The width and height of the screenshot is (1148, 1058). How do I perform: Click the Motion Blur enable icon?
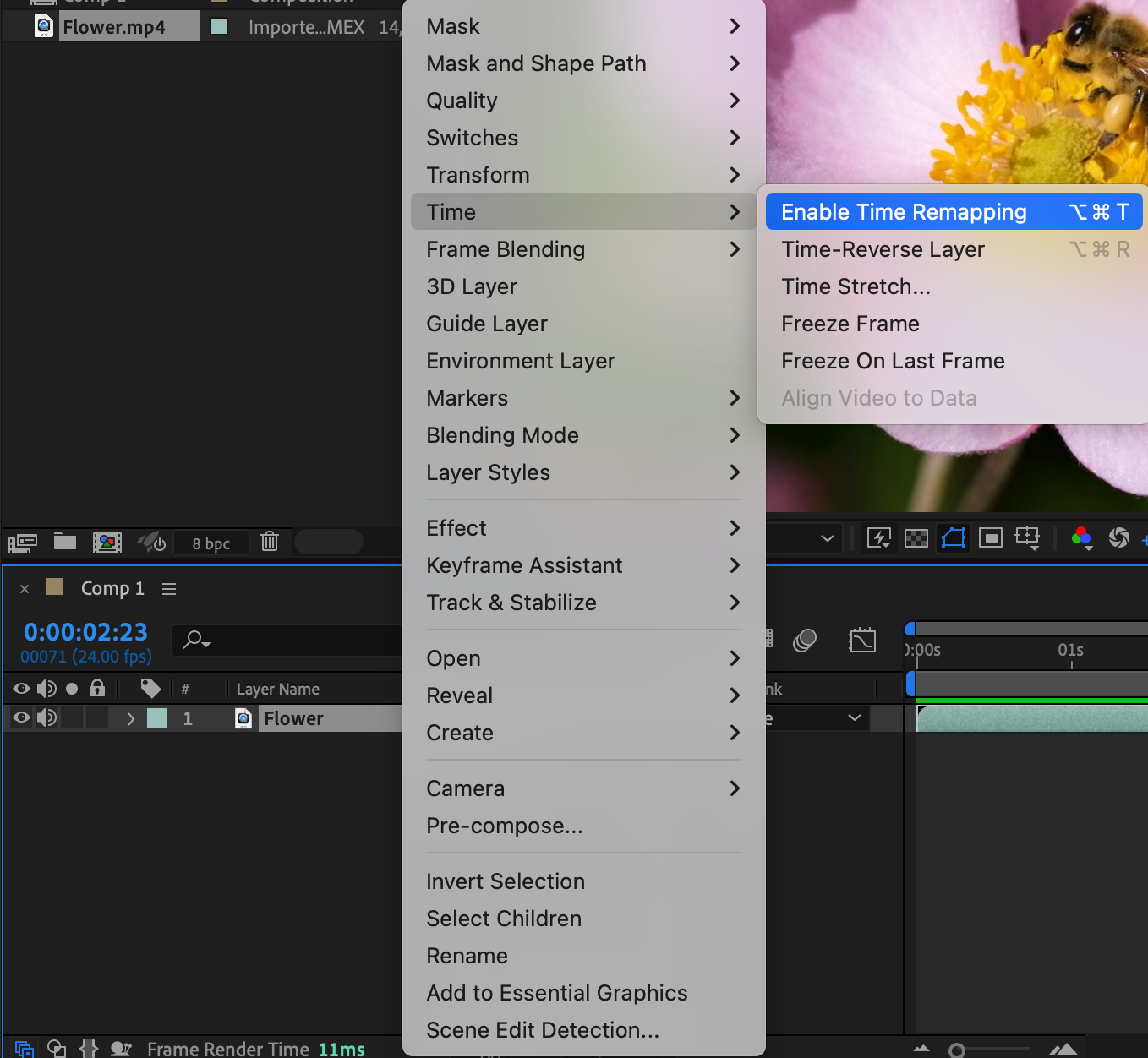pyautogui.click(x=805, y=641)
